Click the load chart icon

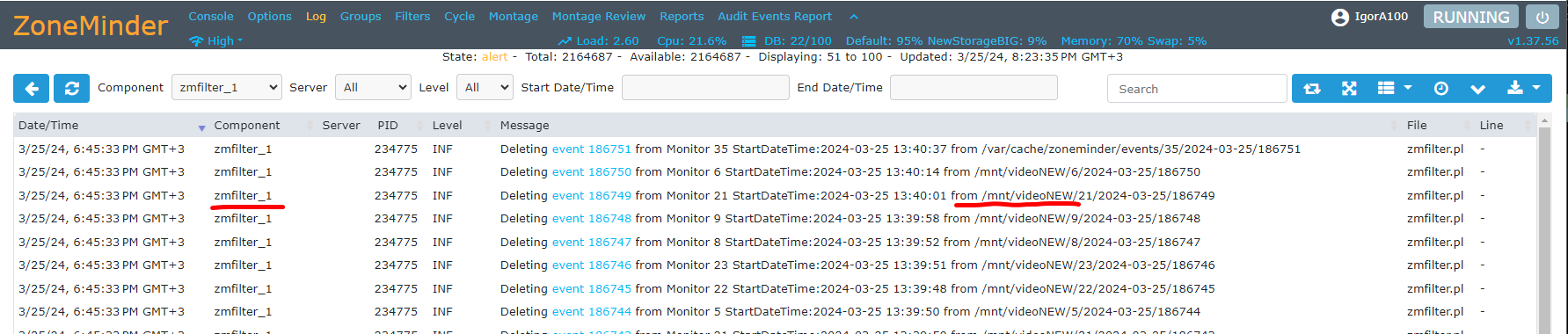[x=565, y=41]
